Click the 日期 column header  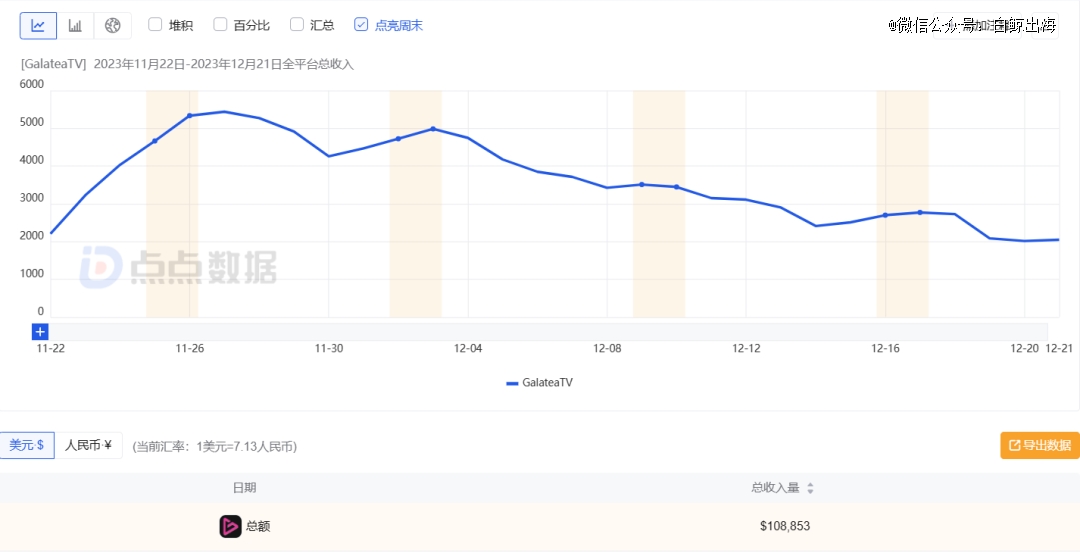[x=245, y=488]
